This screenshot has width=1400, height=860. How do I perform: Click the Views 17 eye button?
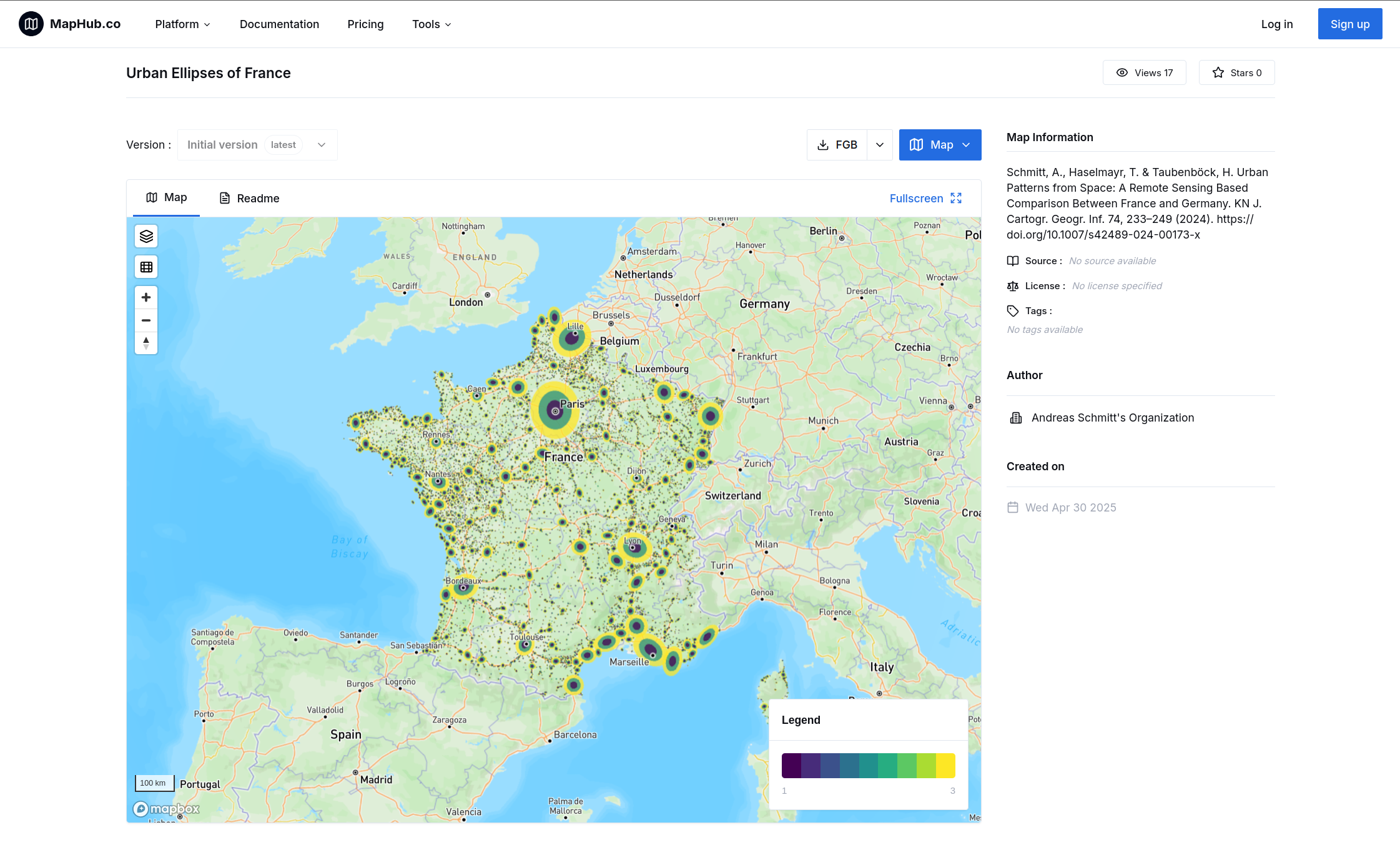(1144, 72)
